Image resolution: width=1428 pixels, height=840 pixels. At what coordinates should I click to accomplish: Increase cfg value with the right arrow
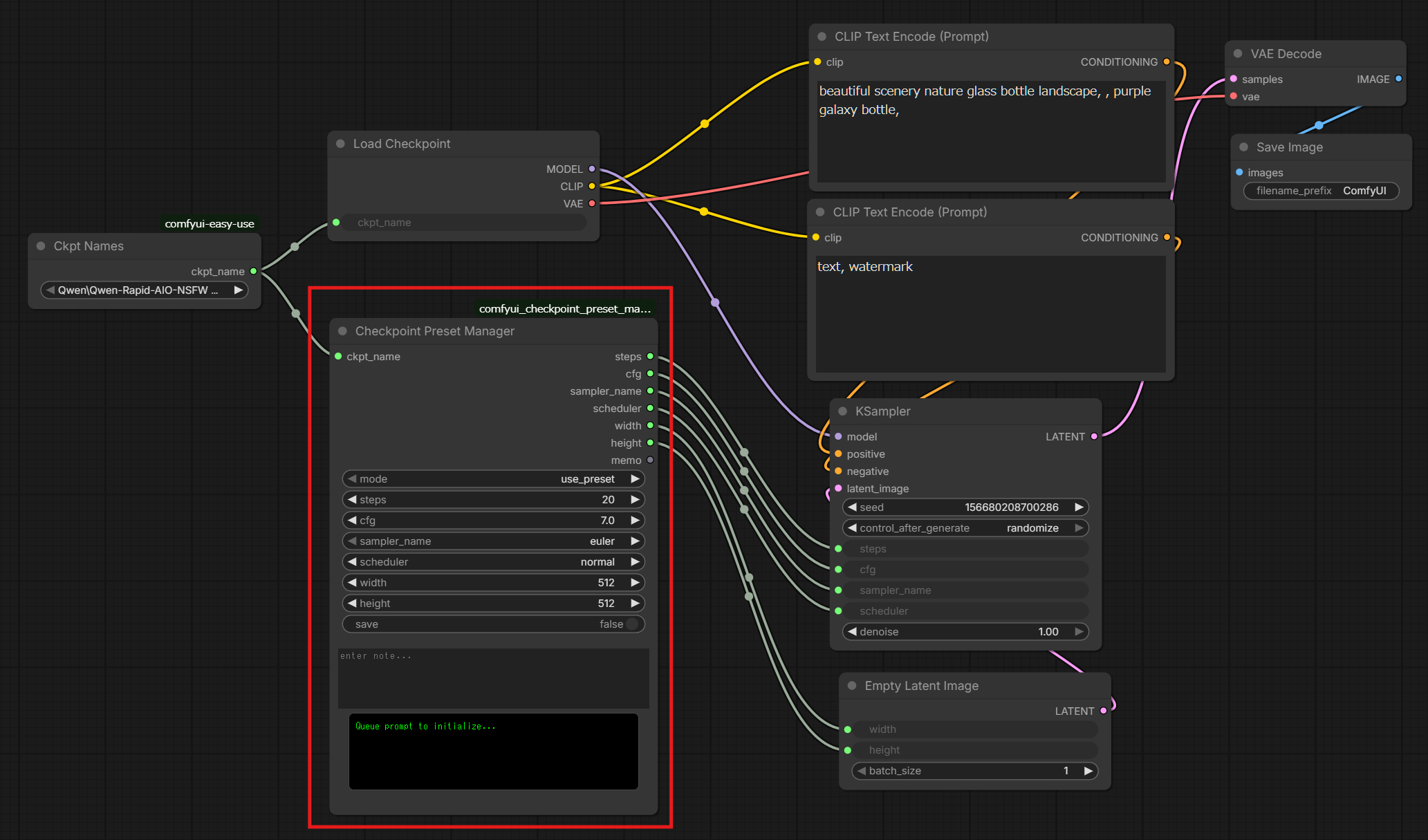click(635, 521)
